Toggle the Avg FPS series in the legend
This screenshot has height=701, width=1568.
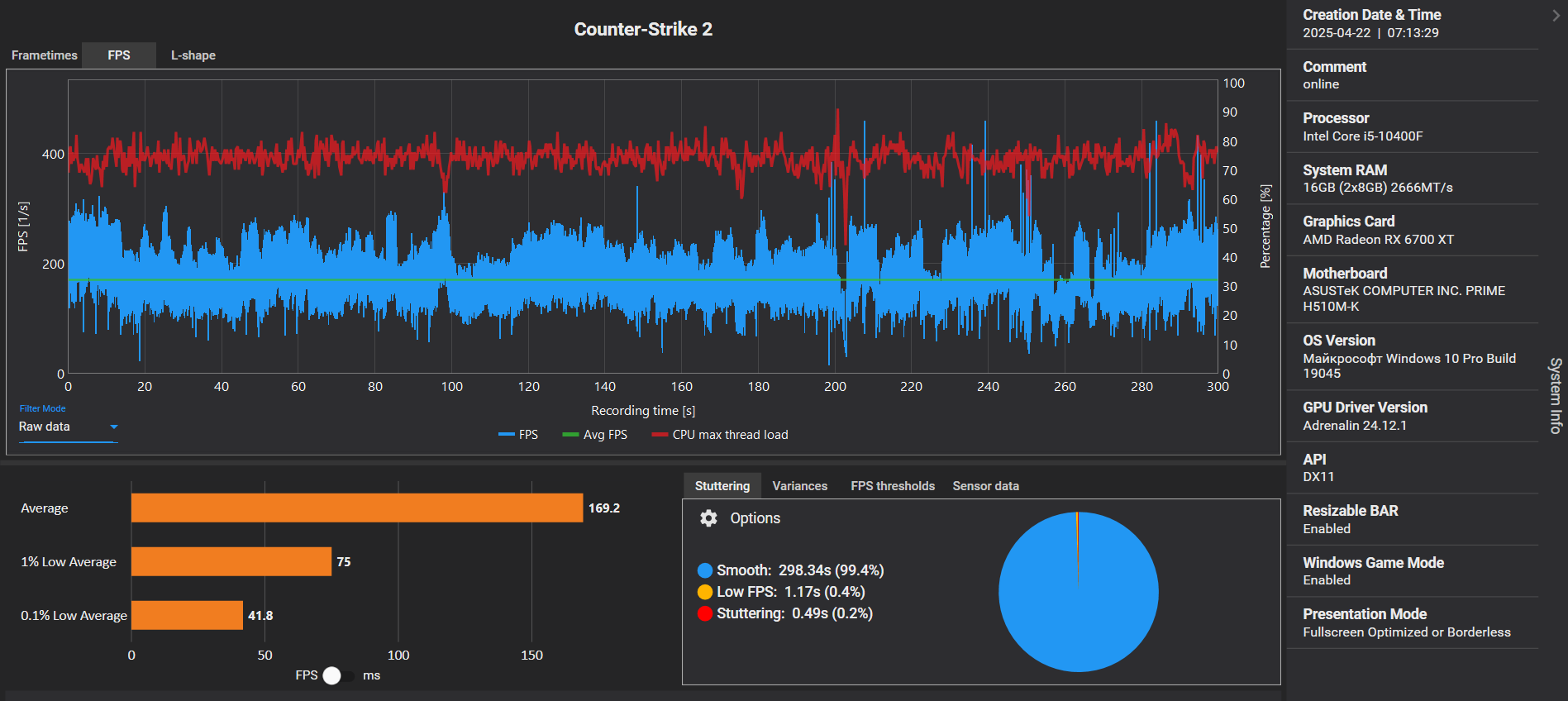595,435
